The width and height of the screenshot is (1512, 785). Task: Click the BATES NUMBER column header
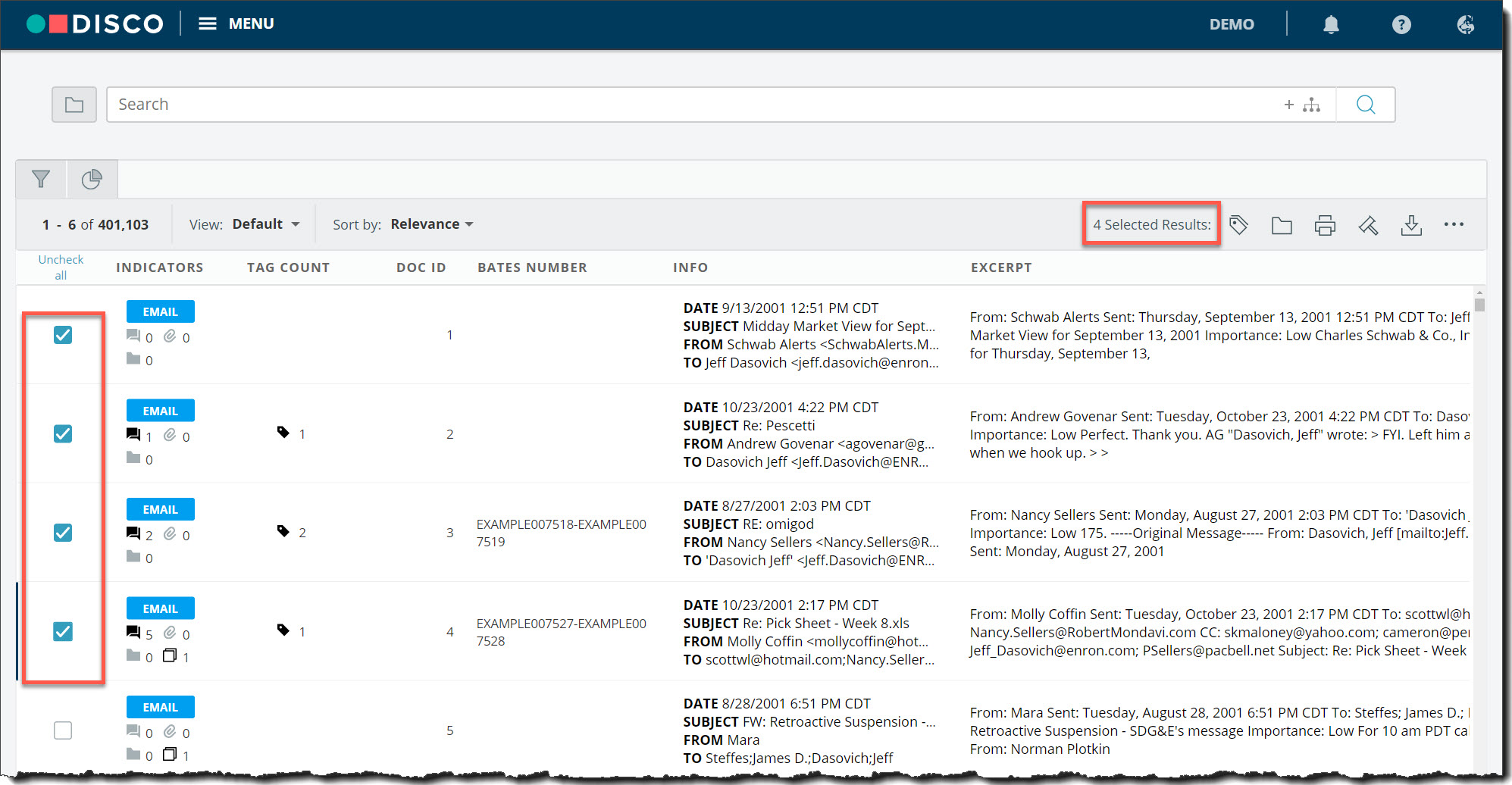pyautogui.click(x=533, y=267)
